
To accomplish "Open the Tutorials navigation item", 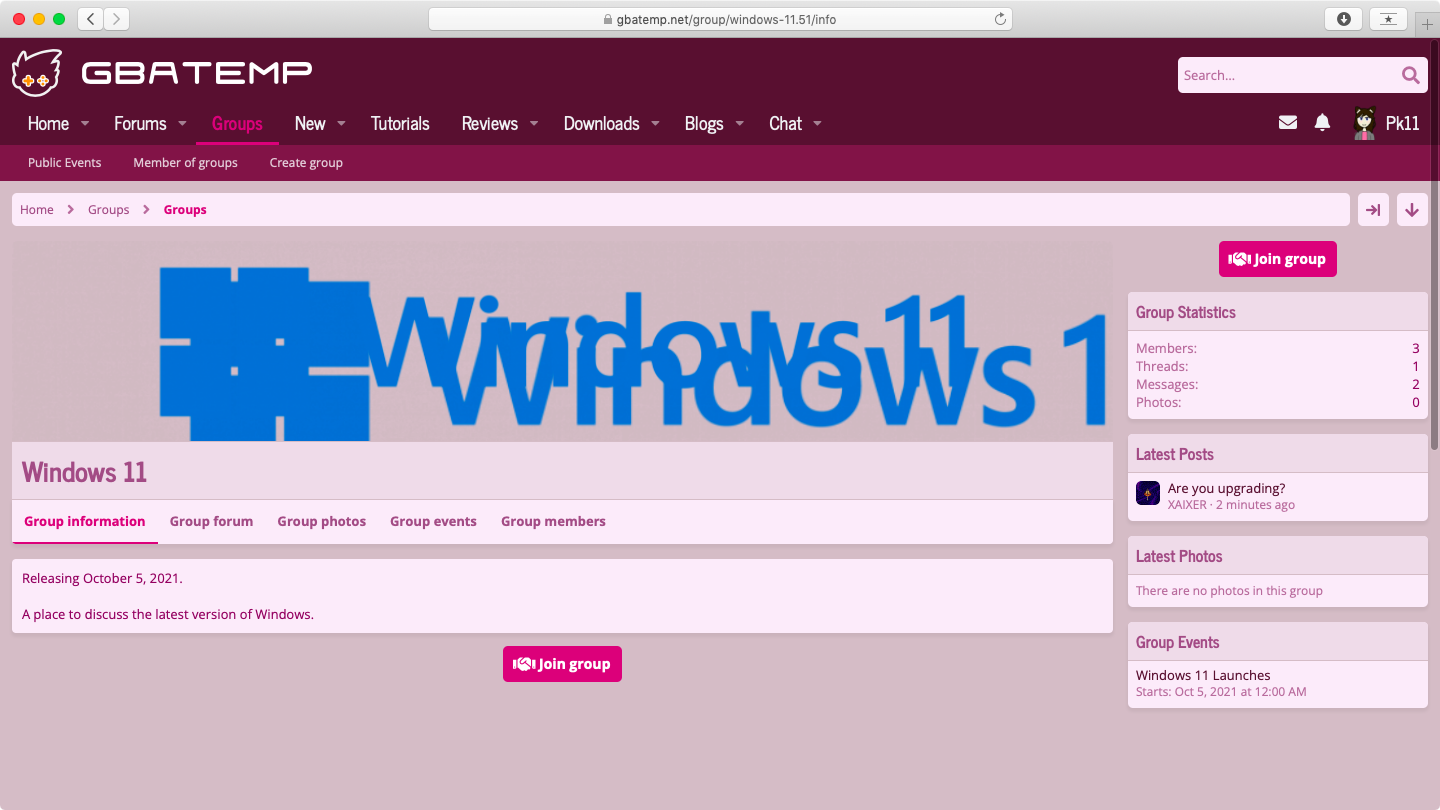I will (400, 124).
